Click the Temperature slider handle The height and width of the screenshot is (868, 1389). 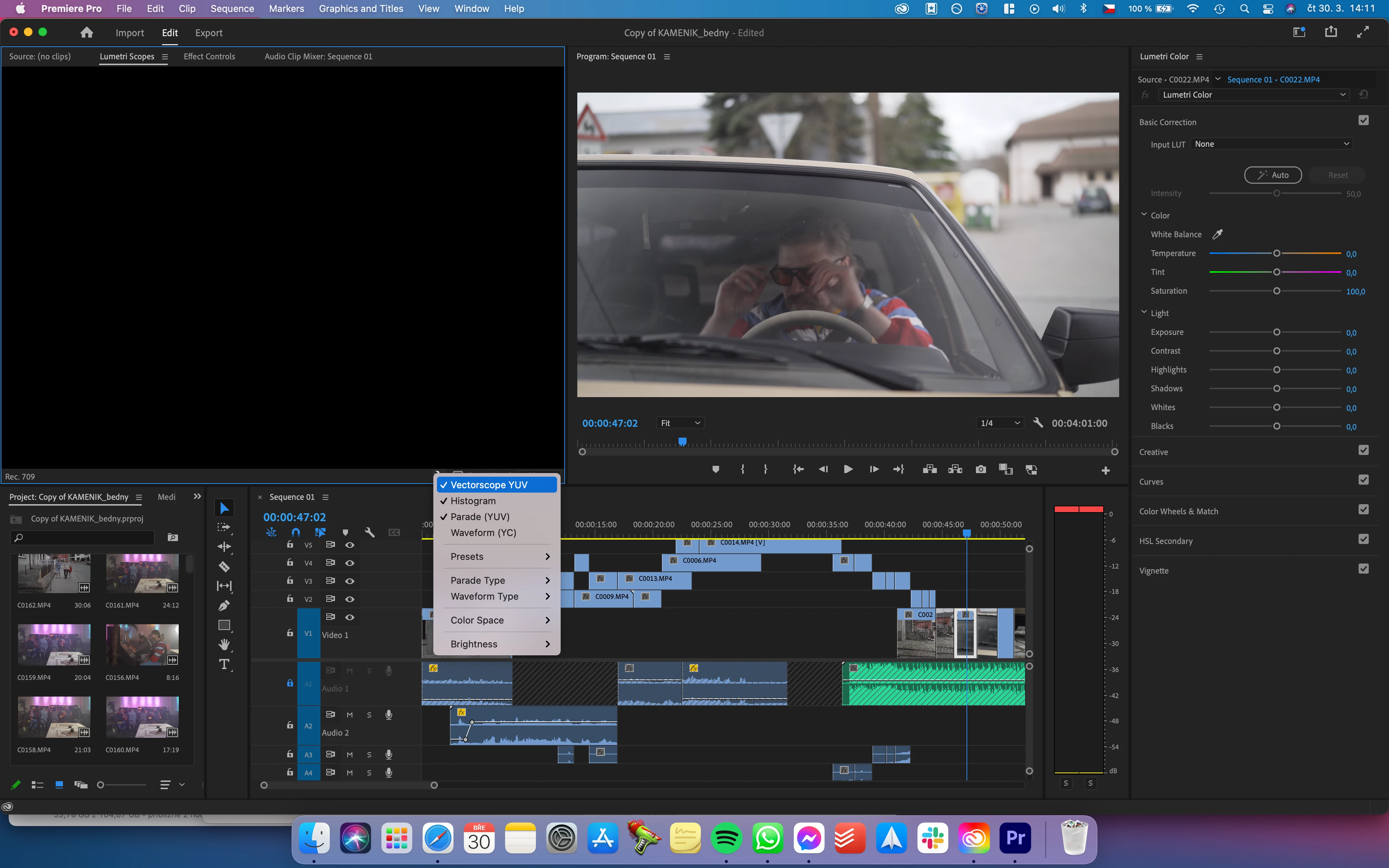pos(1277,253)
